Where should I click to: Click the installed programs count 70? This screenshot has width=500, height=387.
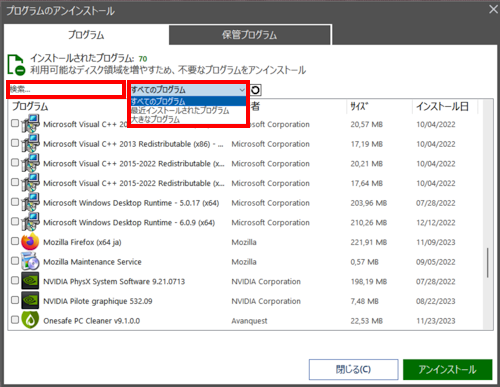143,59
